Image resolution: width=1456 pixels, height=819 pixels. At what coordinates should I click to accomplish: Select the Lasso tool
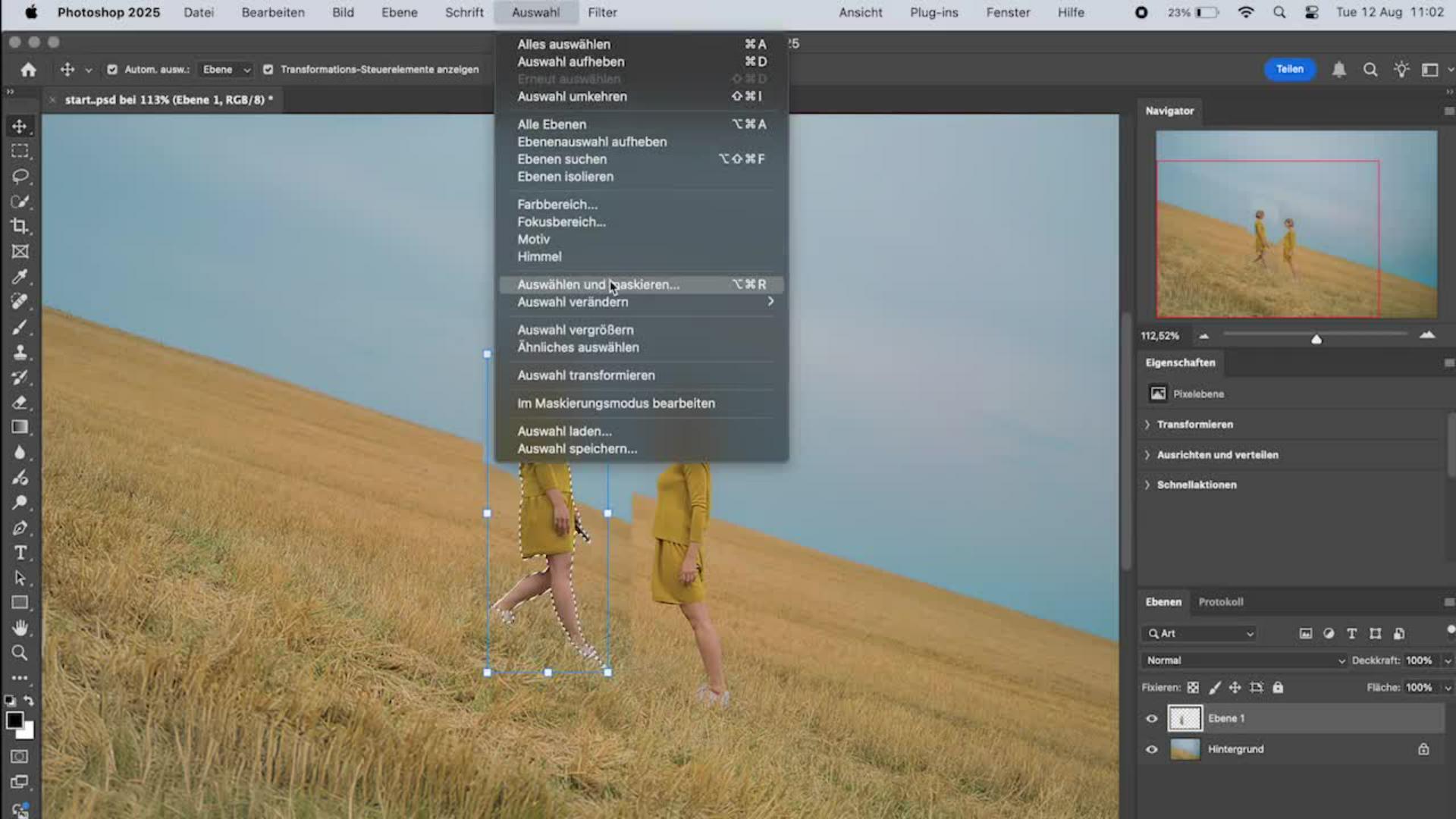point(20,176)
